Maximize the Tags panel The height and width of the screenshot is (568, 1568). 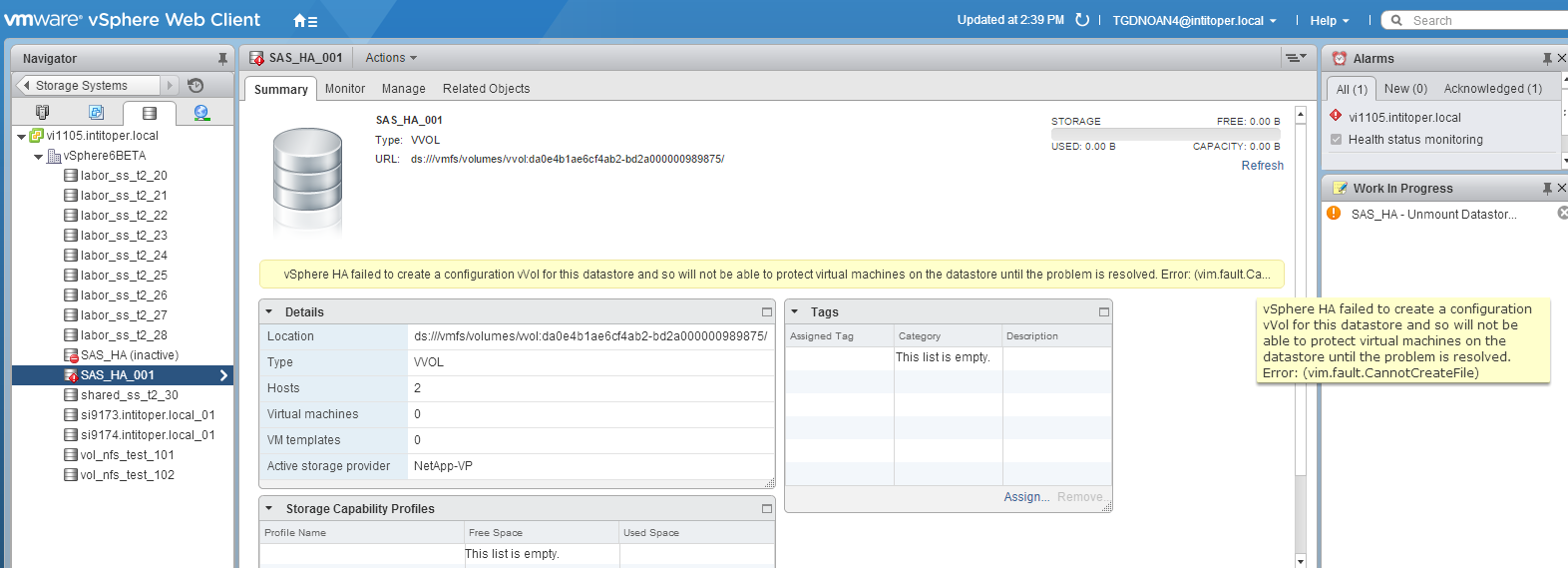tap(1103, 312)
